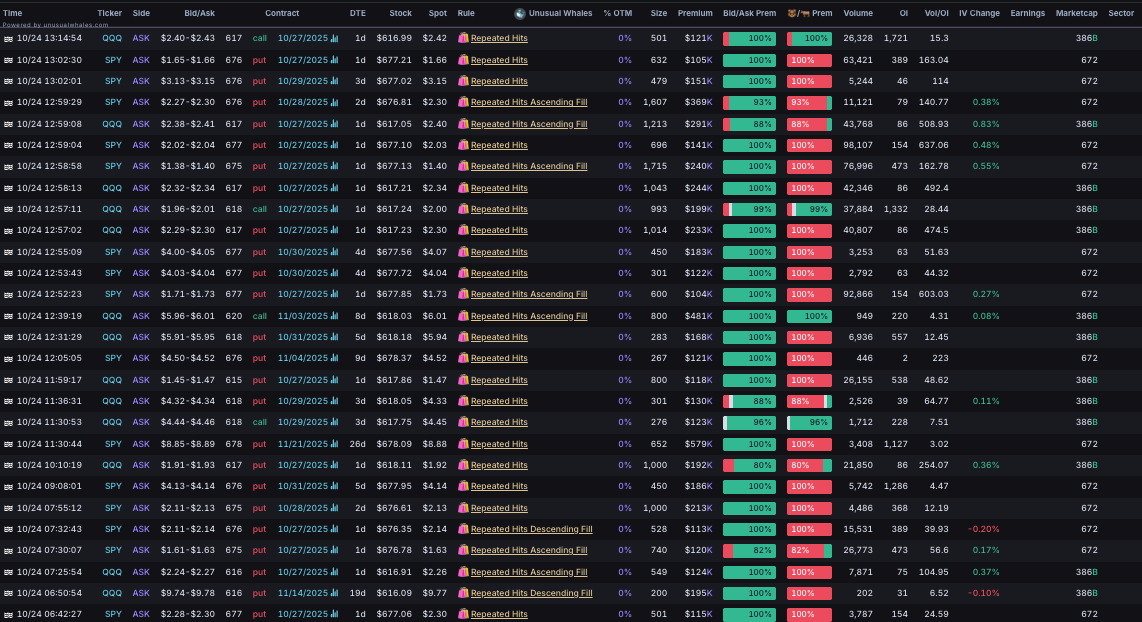The height and width of the screenshot is (622, 1142).
Task: Click the 1,715 size value
Action: (x=655, y=166)
